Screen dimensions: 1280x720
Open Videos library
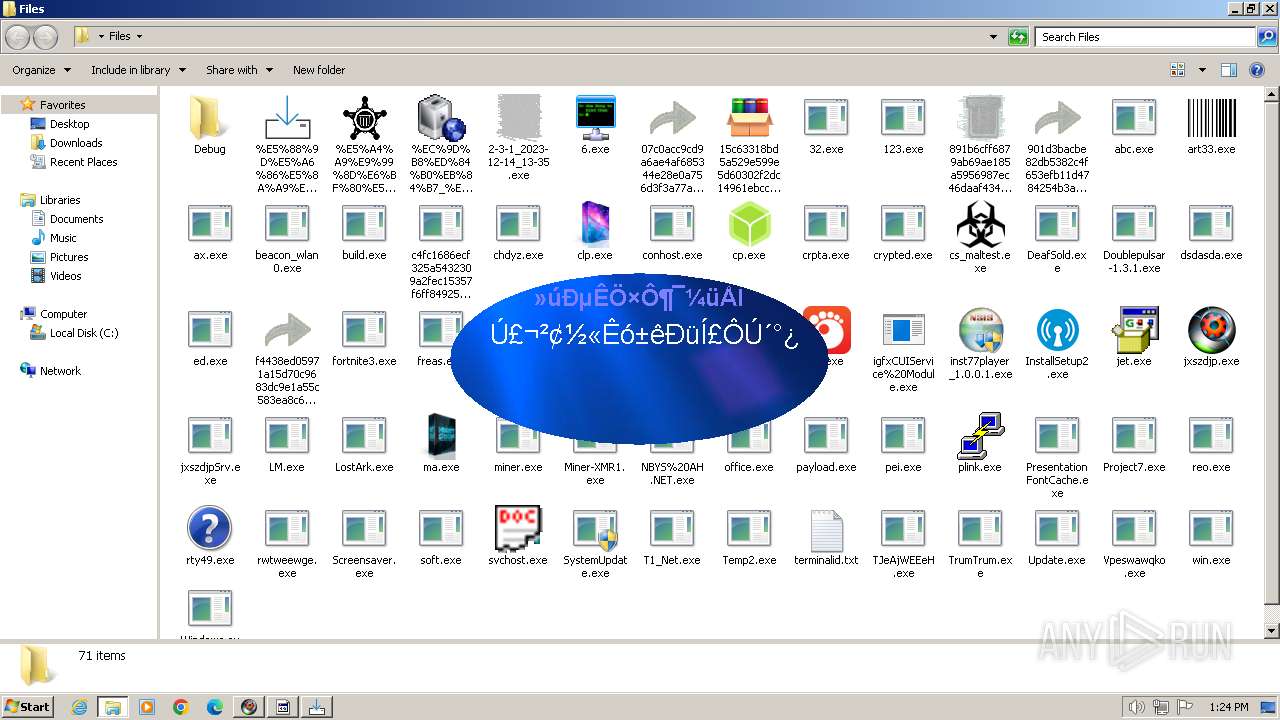pyautogui.click(x=66, y=276)
